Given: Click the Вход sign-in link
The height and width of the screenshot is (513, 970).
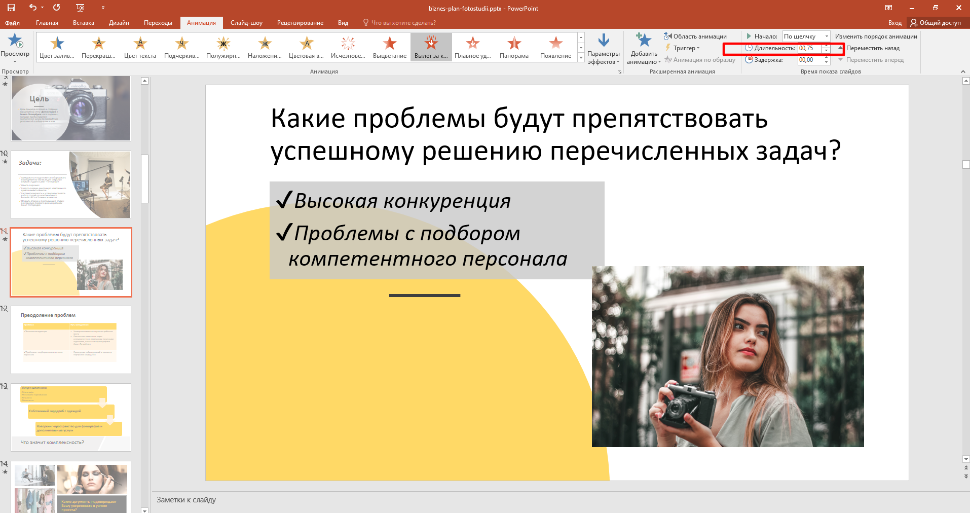Looking at the screenshot, I should (895, 23).
